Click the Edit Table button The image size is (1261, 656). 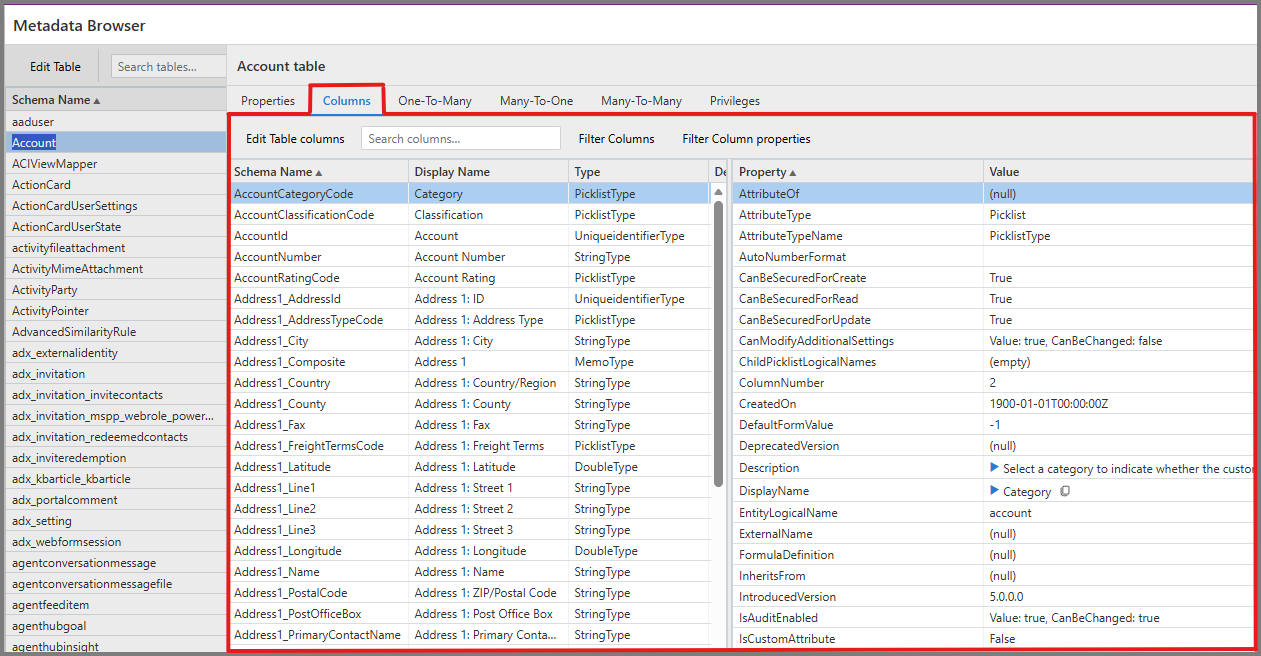[53, 65]
